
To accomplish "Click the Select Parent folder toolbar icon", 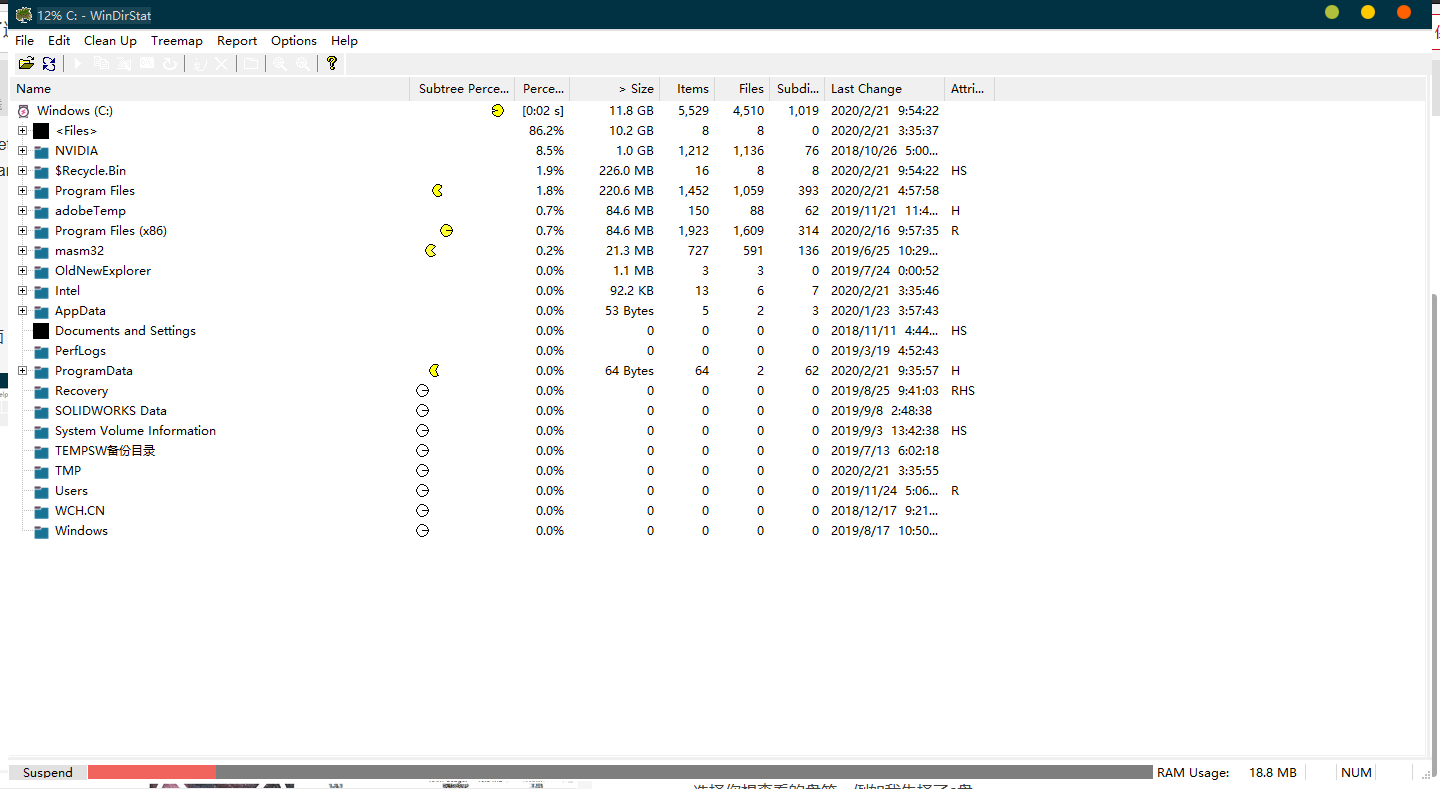I will pyautogui.click(x=251, y=63).
